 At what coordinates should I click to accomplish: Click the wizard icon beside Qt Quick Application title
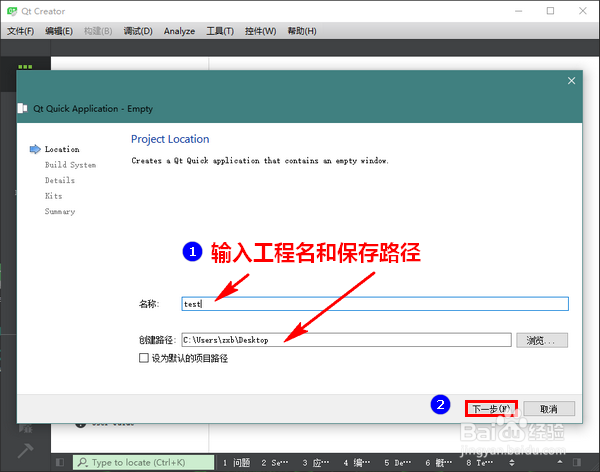[x=23, y=108]
